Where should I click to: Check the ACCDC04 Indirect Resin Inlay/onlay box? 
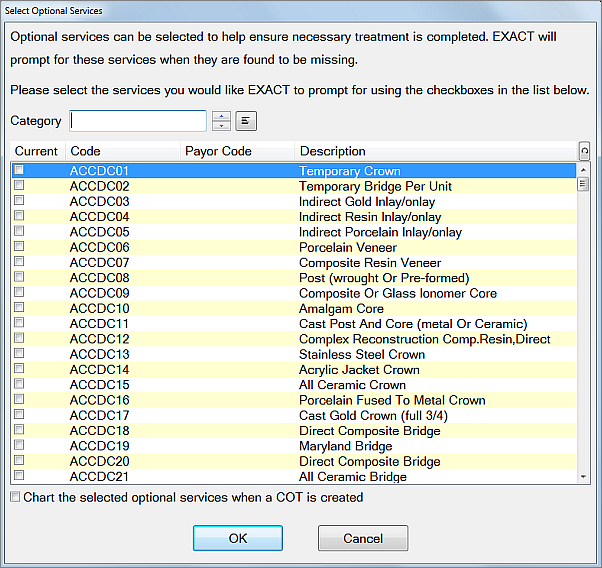[x=19, y=215]
